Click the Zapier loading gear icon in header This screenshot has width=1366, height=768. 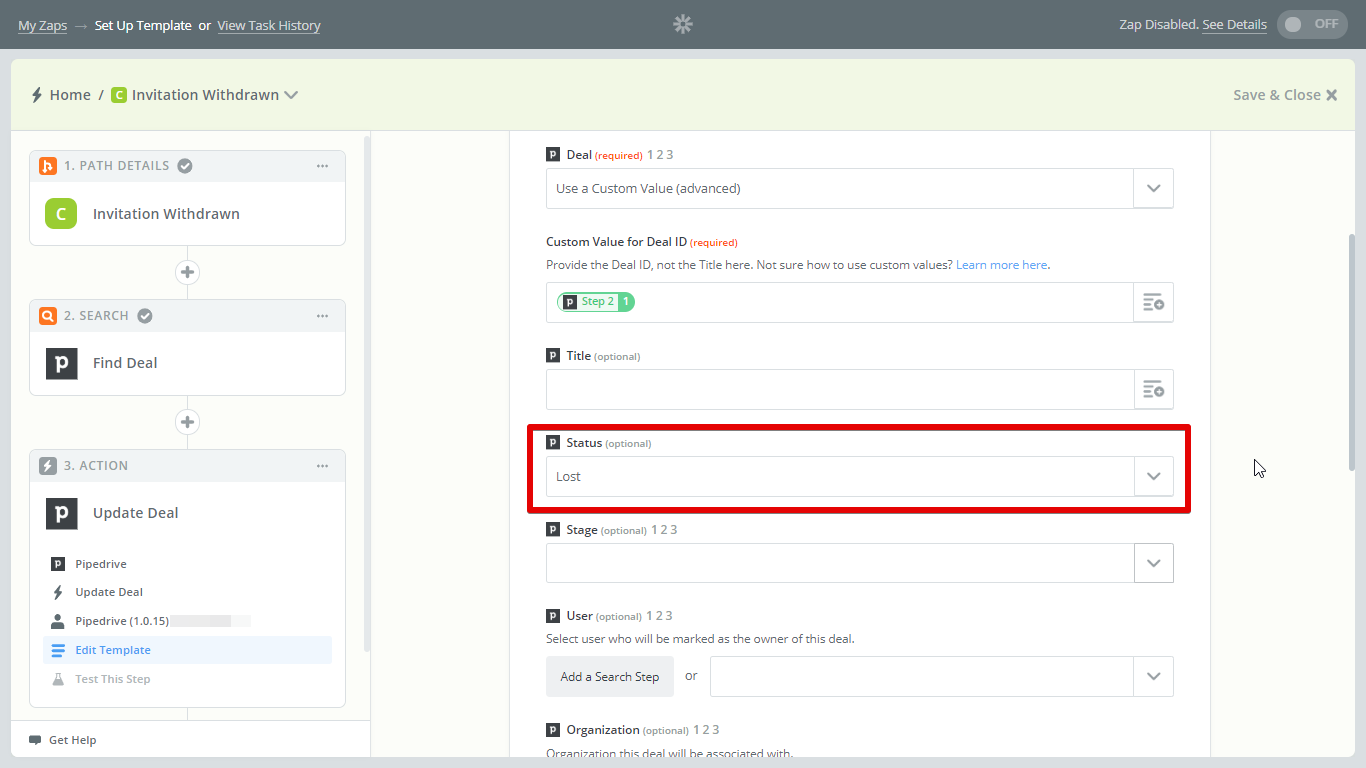coord(683,24)
